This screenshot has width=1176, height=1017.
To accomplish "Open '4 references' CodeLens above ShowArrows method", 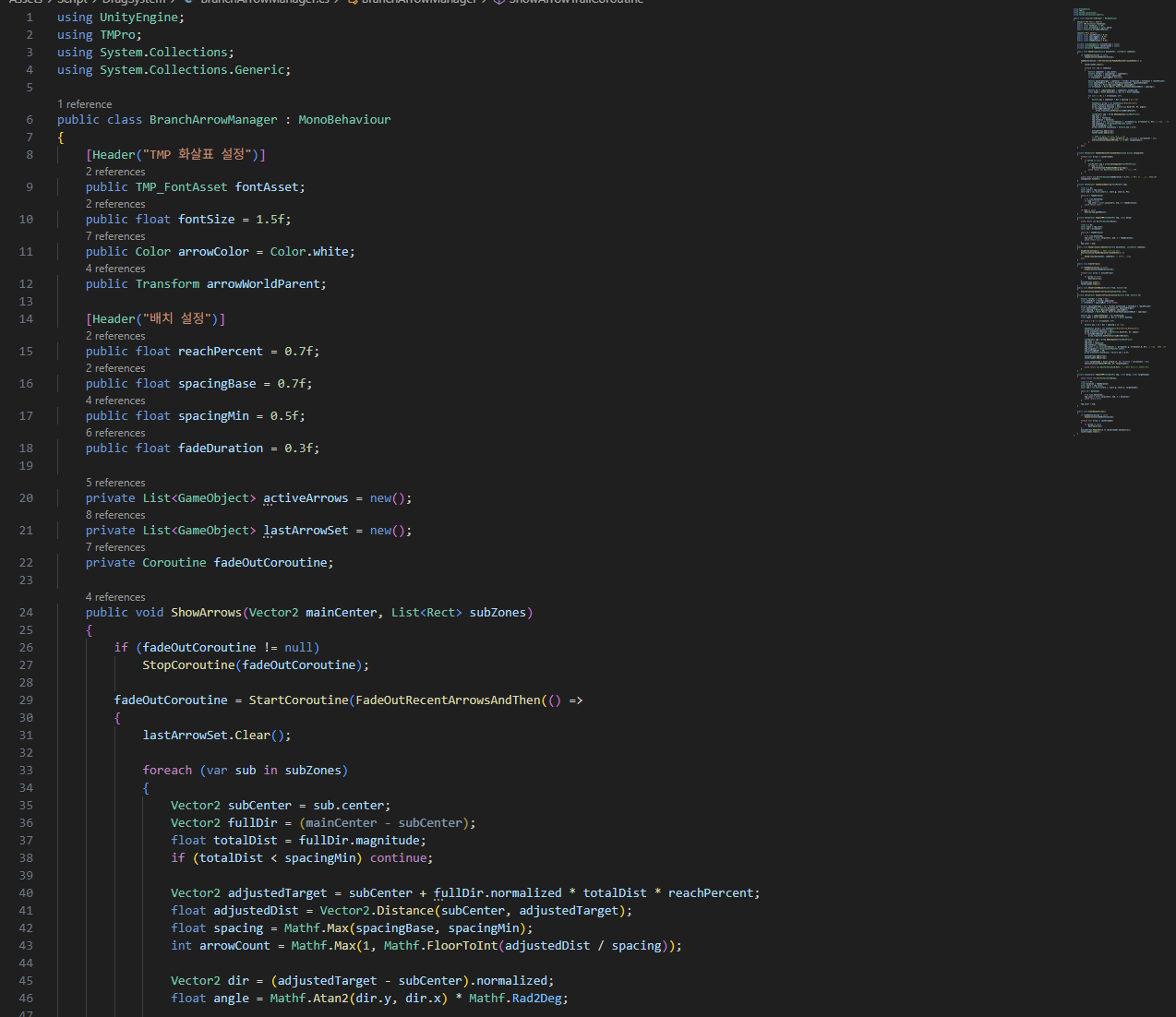I will [115, 597].
